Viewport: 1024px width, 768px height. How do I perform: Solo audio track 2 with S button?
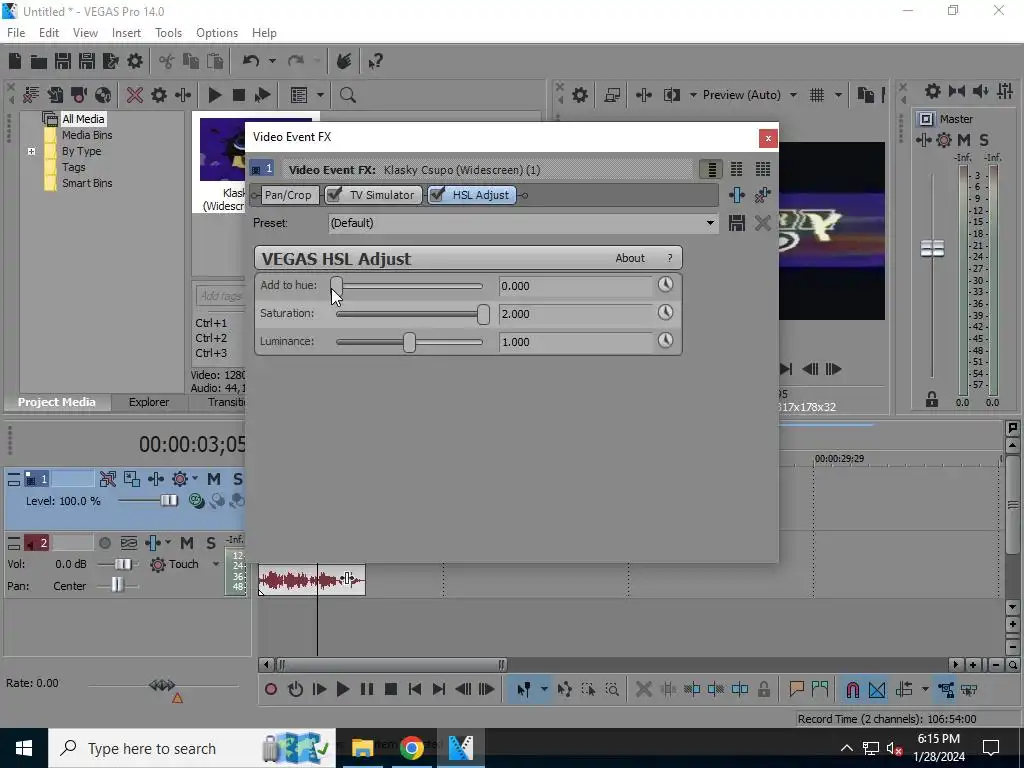tap(211, 543)
